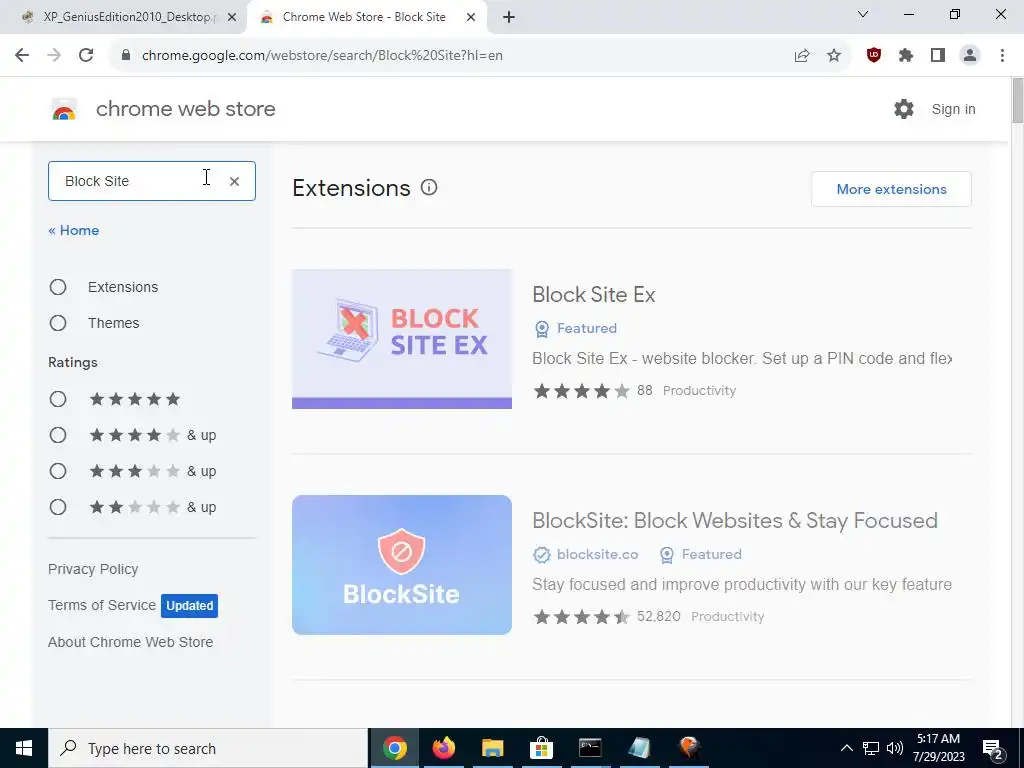Viewport: 1024px width, 768px height.
Task: Open Microsoft Store from the taskbar
Action: point(541,748)
